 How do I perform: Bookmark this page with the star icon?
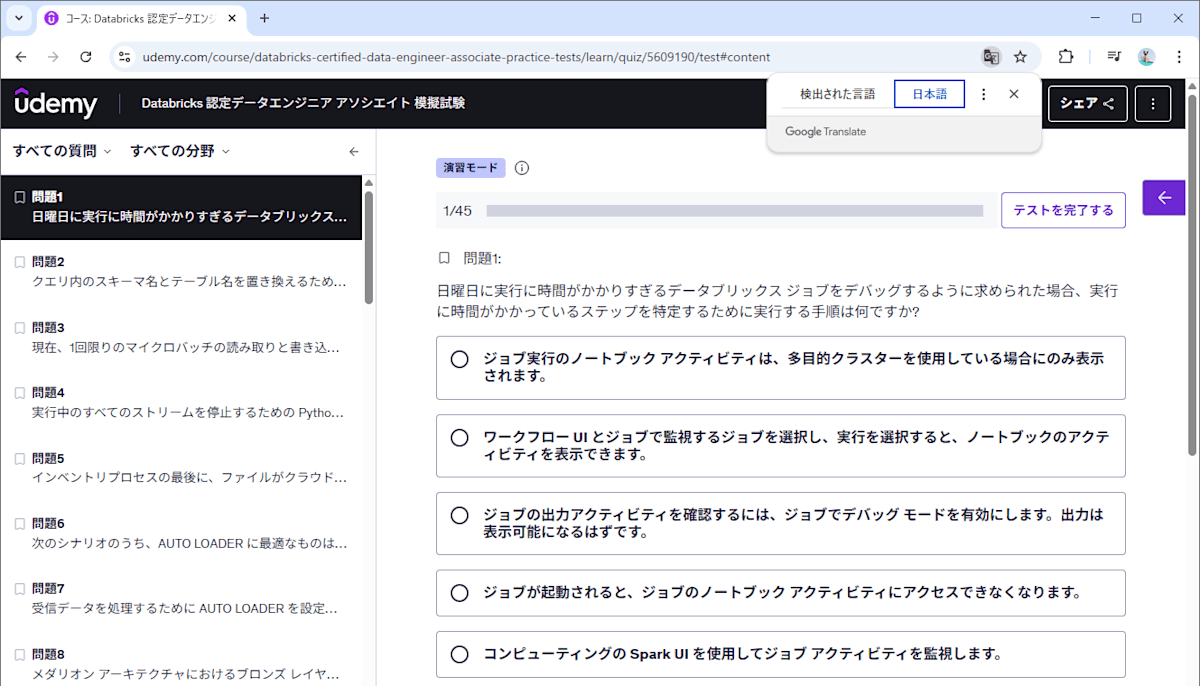pyautogui.click(x=1020, y=57)
